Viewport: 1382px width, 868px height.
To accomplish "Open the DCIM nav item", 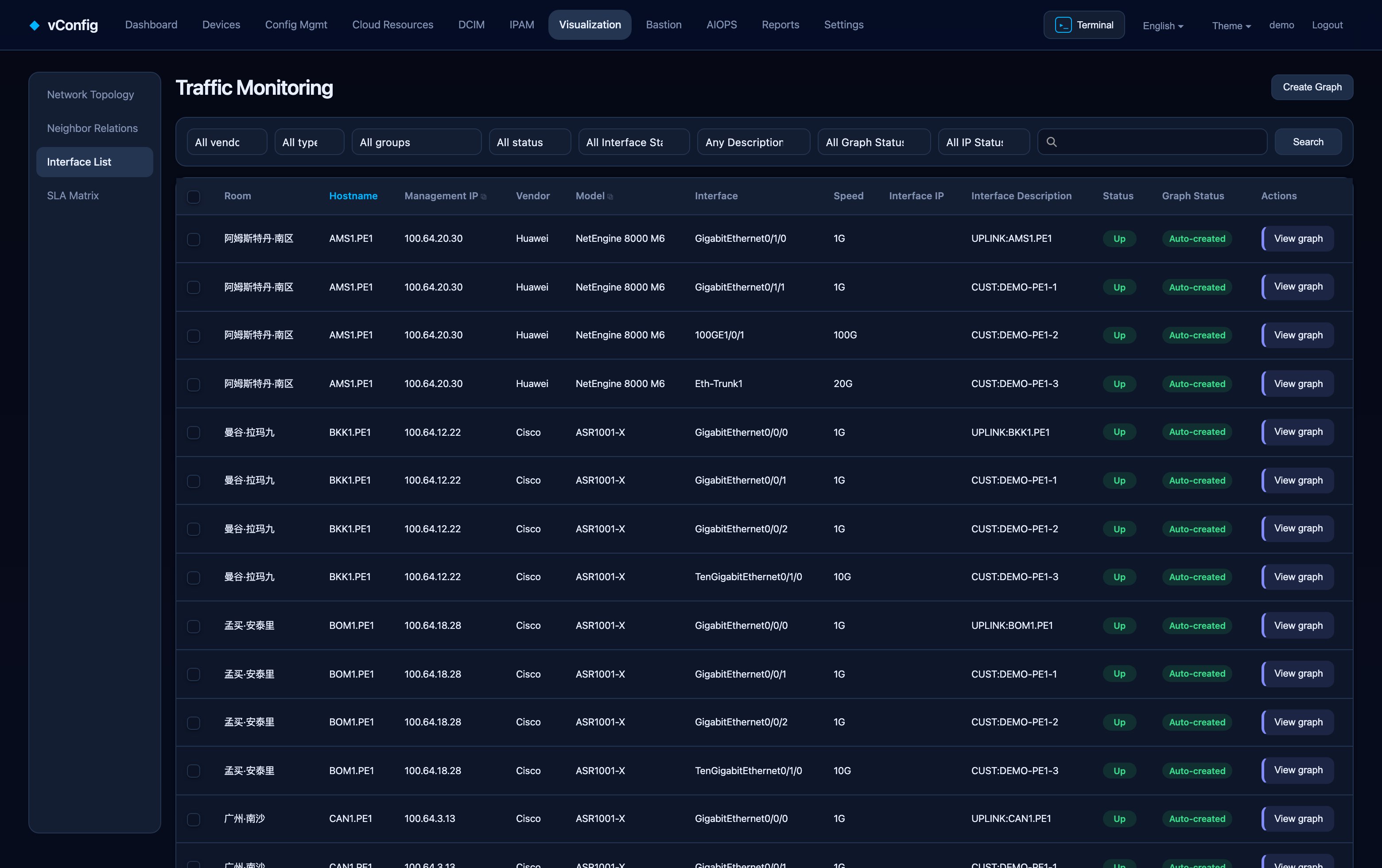I will point(471,25).
